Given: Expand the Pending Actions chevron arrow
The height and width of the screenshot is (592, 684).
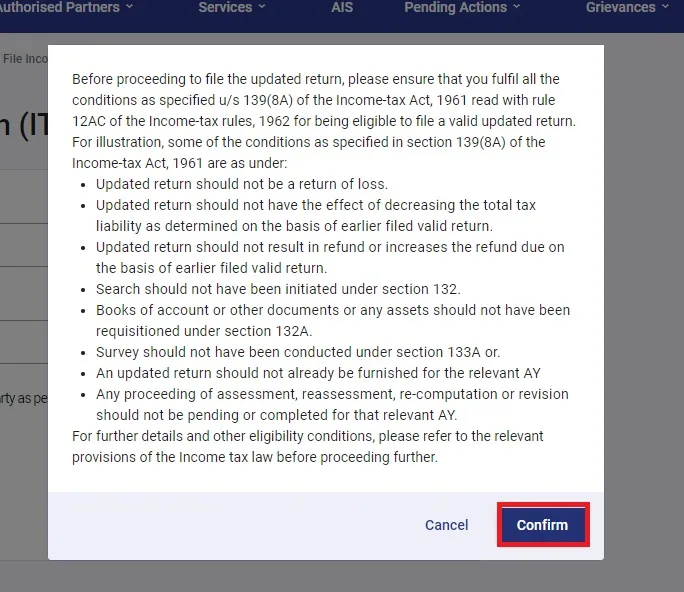Looking at the screenshot, I should pos(517,7).
